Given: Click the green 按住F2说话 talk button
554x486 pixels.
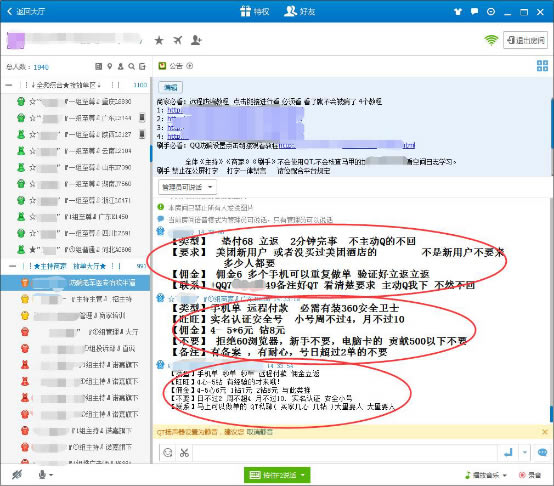Looking at the screenshot, I should [x=277, y=475].
